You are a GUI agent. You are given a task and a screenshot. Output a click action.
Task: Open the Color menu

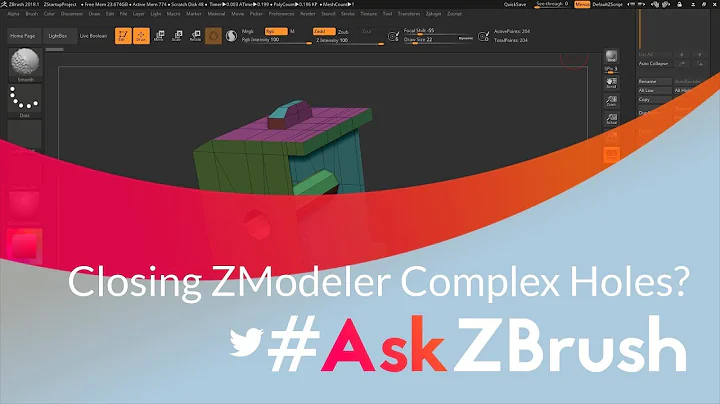(x=49, y=14)
